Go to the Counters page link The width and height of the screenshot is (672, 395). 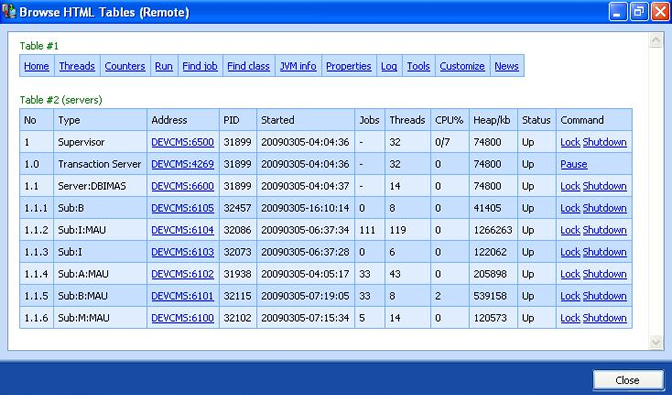pyautogui.click(x=125, y=66)
